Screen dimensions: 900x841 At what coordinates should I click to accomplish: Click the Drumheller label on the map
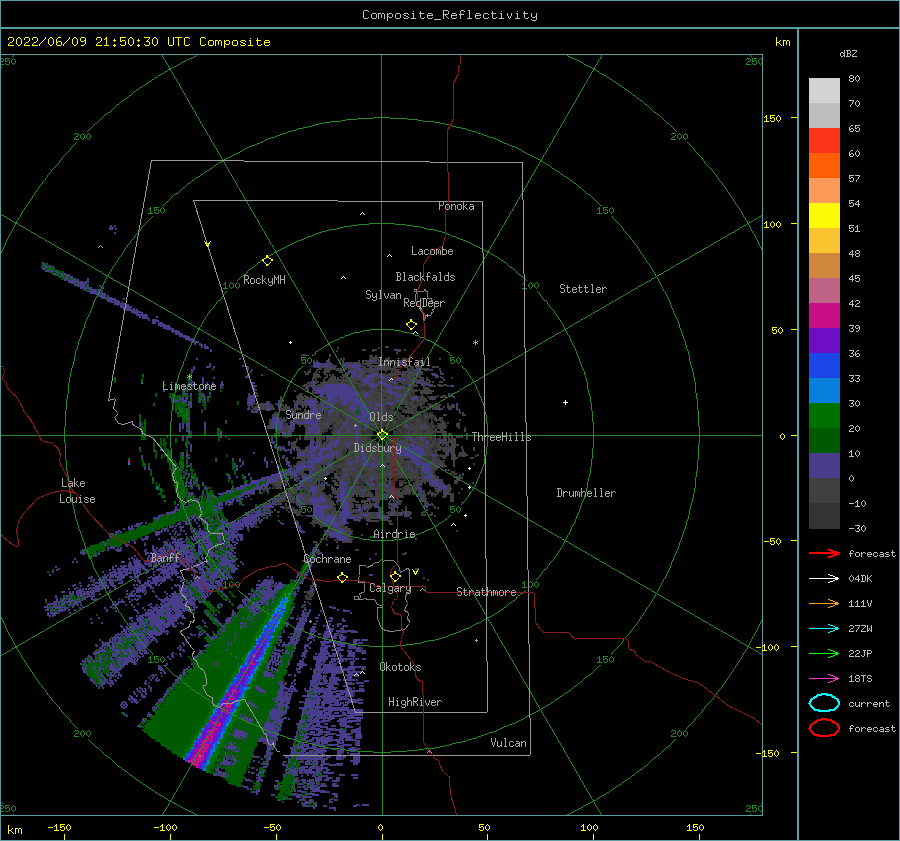point(586,493)
